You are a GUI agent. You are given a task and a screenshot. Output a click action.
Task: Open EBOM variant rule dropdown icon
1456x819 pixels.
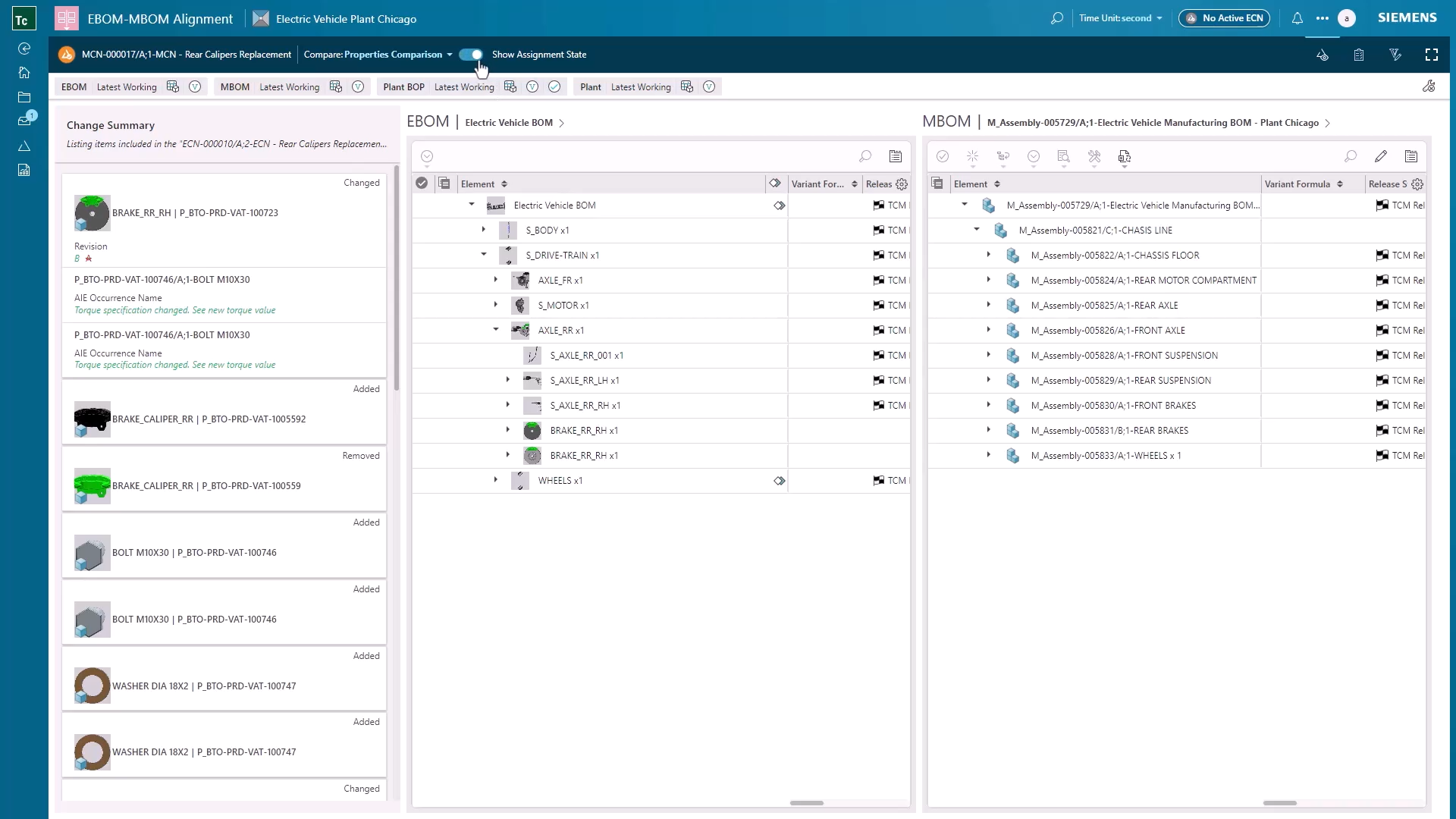coord(195,87)
